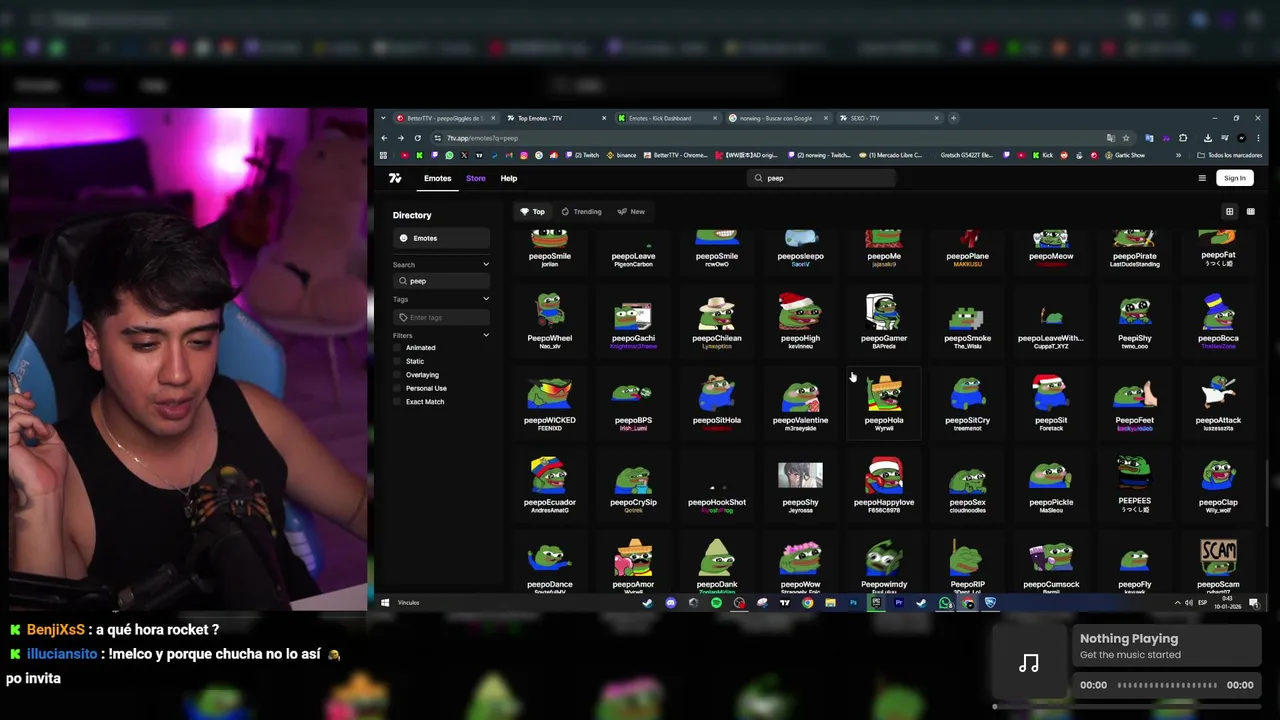
Task: Show hidden system tray icons
Action: [1177, 602]
